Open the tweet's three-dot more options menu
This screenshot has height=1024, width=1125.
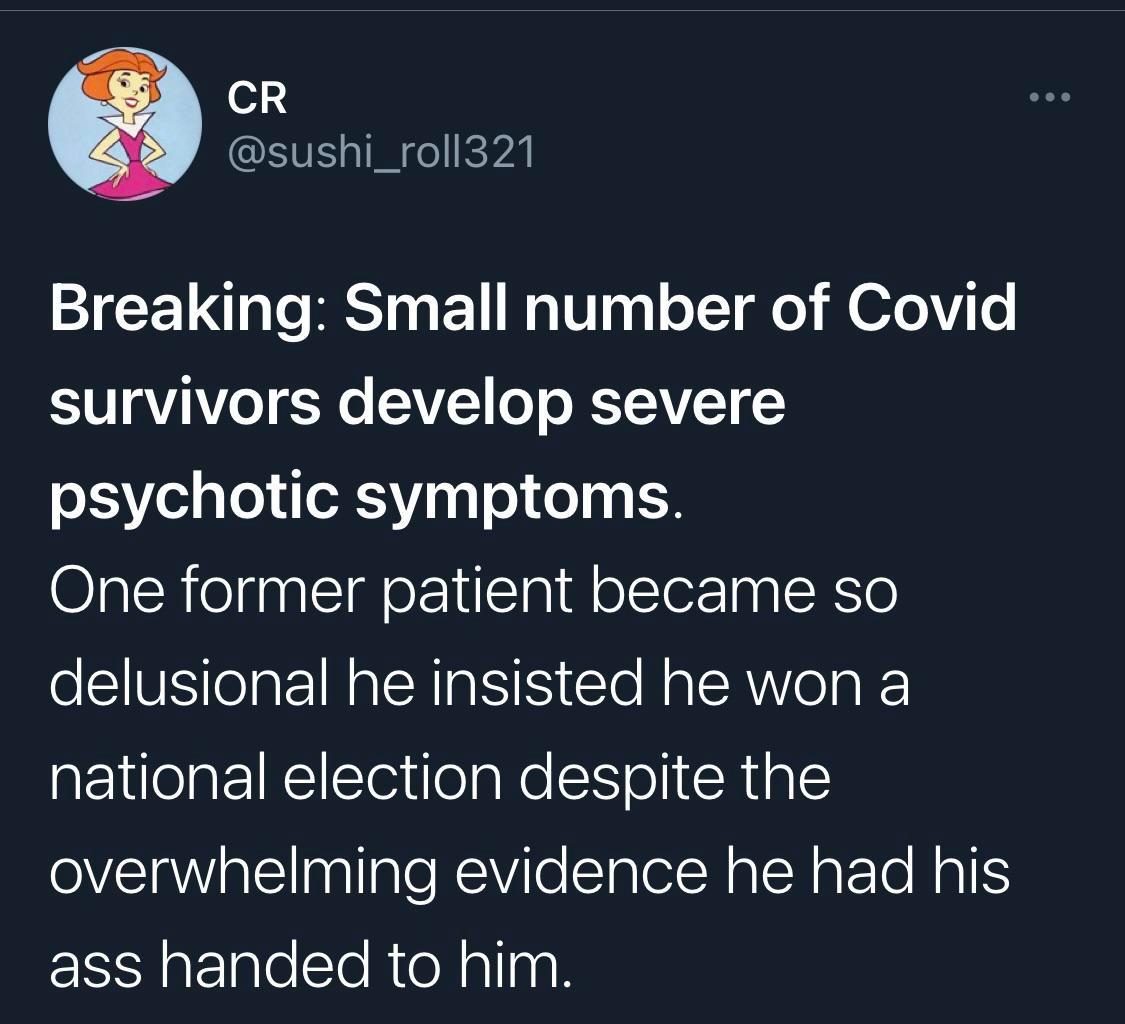[x=1050, y=98]
